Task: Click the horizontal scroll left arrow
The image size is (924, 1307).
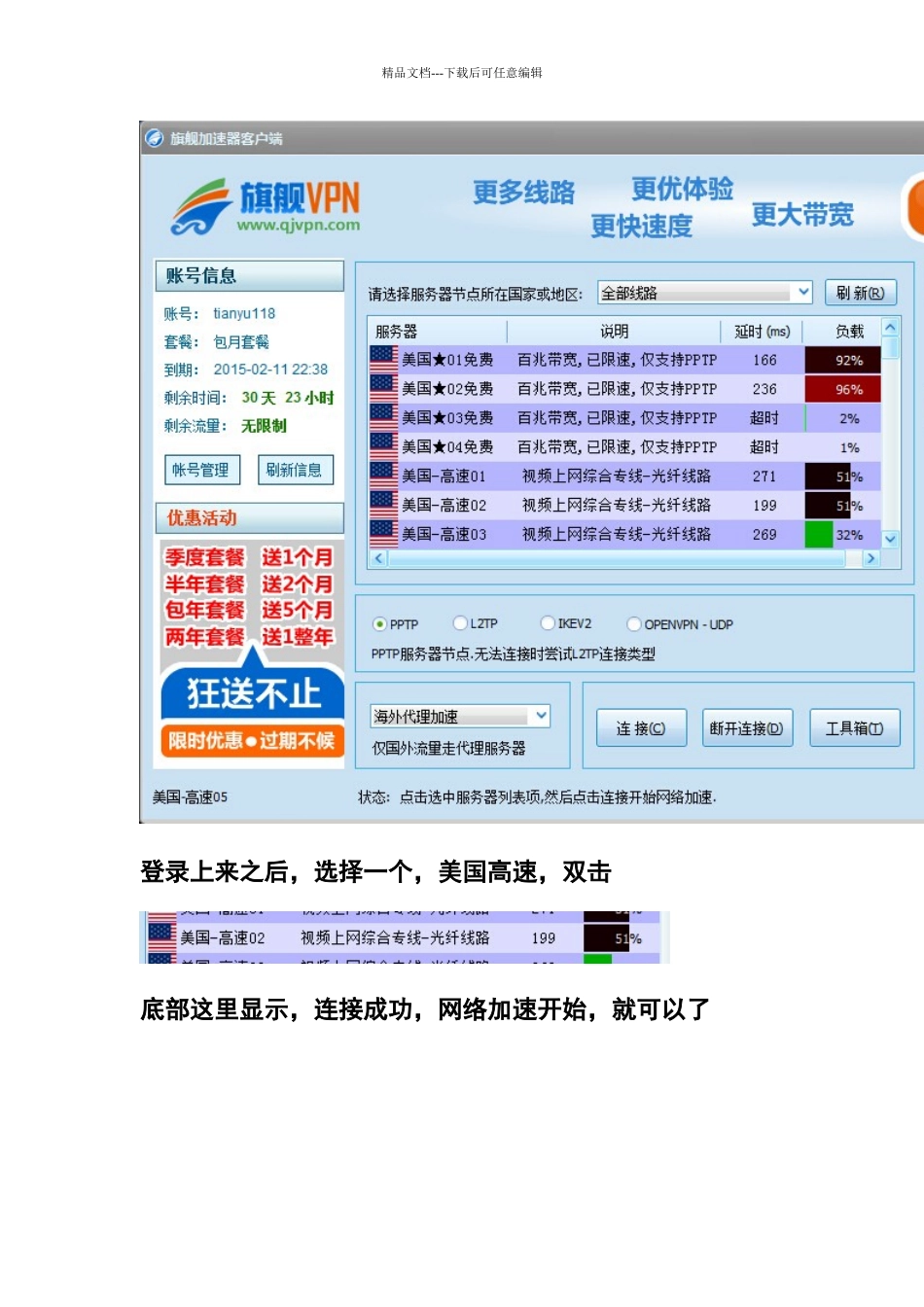Action: click(x=379, y=558)
